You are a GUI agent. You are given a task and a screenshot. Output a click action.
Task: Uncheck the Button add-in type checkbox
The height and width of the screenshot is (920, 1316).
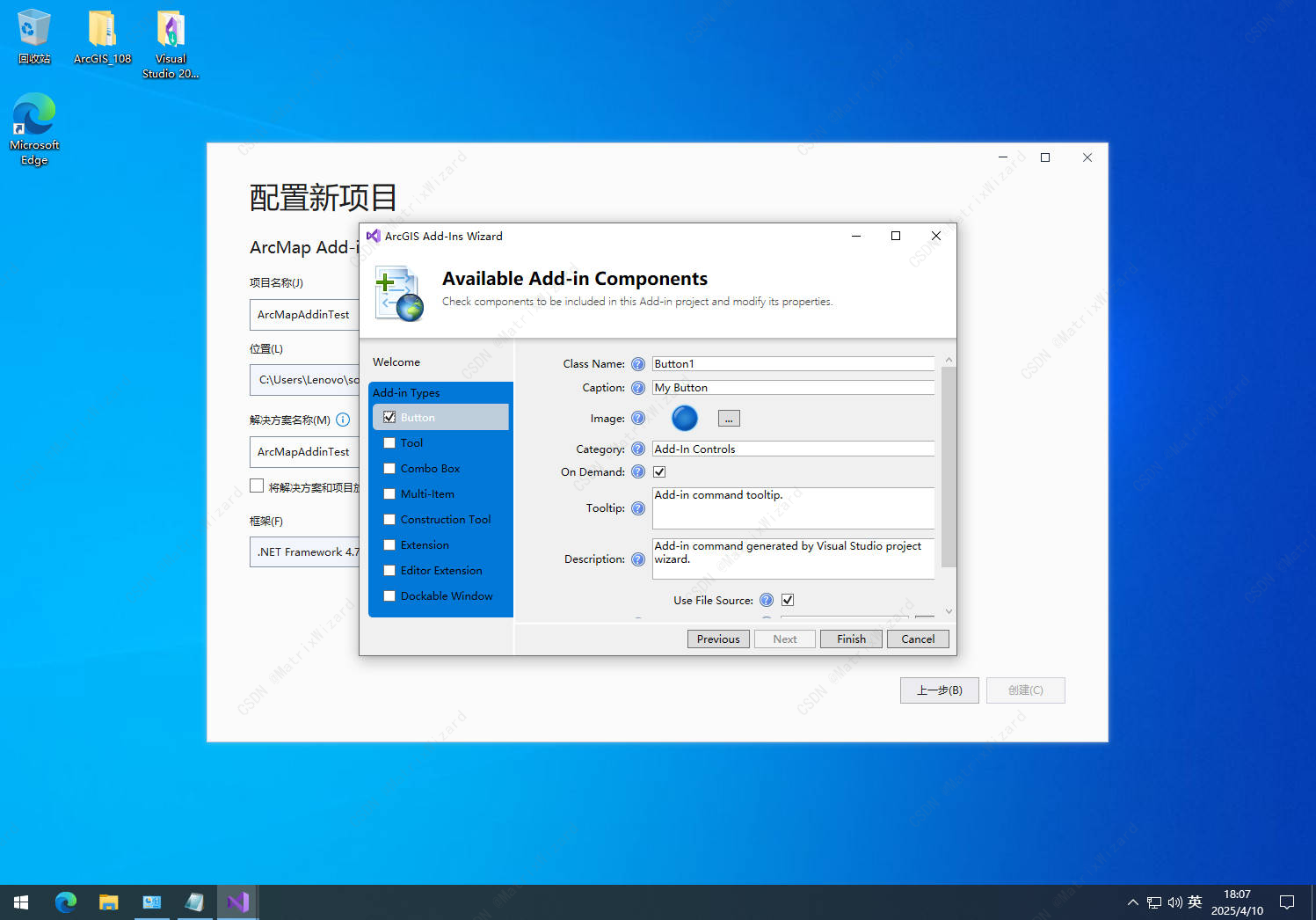click(x=389, y=418)
